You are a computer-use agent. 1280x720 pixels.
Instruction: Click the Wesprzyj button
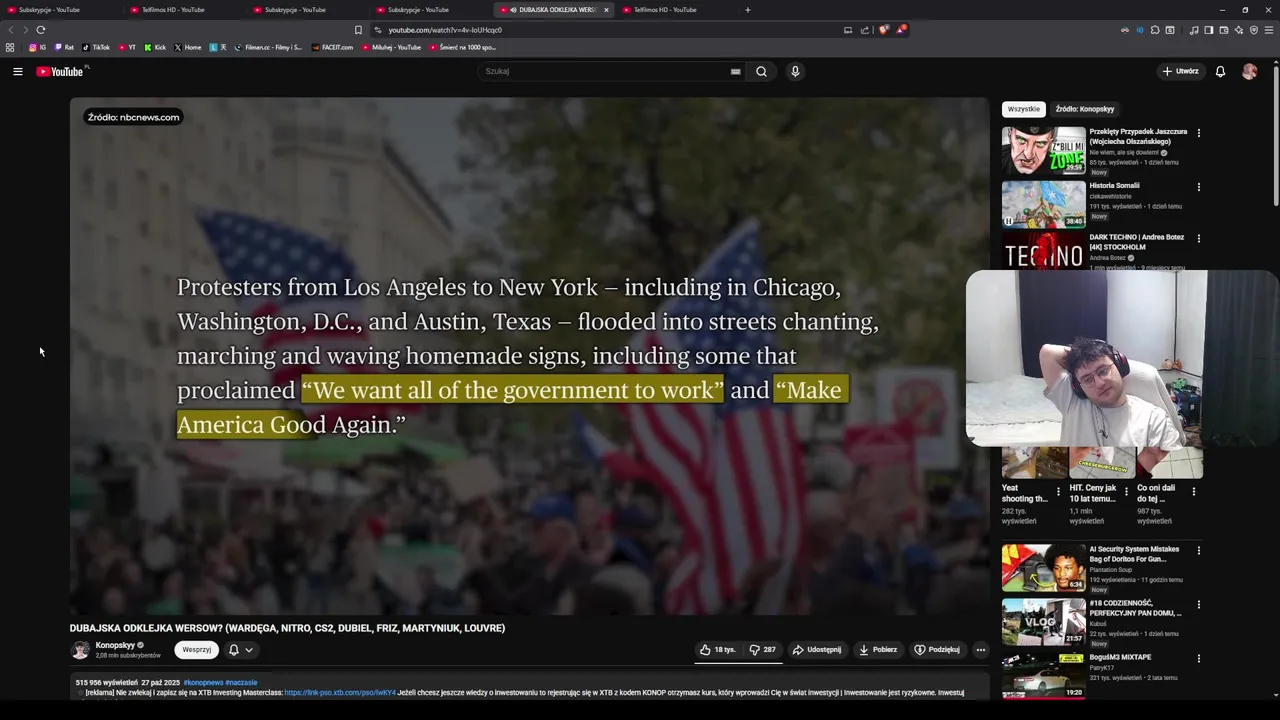196,650
